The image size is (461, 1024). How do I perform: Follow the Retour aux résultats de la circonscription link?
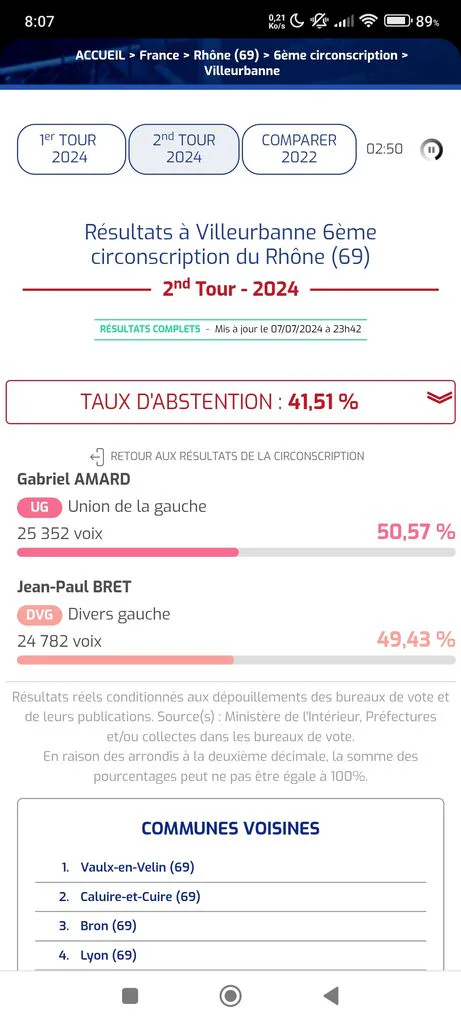tap(238, 456)
